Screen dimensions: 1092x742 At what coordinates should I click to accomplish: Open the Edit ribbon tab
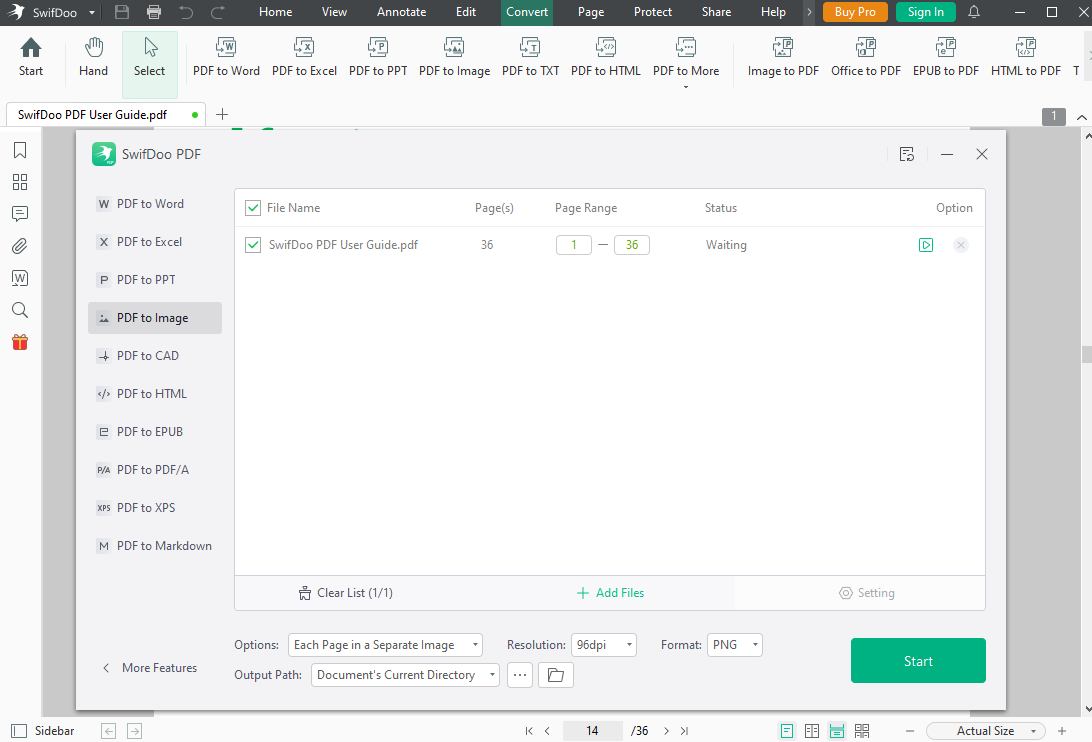coord(466,12)
